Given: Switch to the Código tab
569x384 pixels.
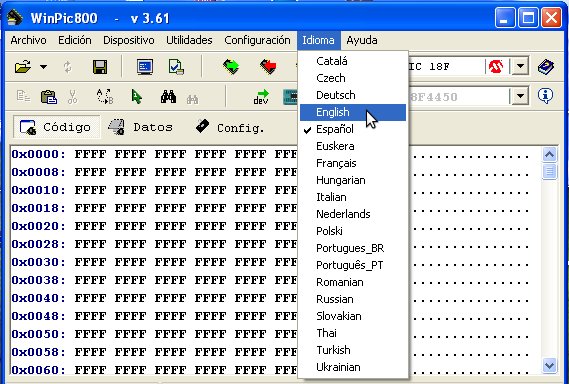Looking at the screenshot, I should [56, 127].
